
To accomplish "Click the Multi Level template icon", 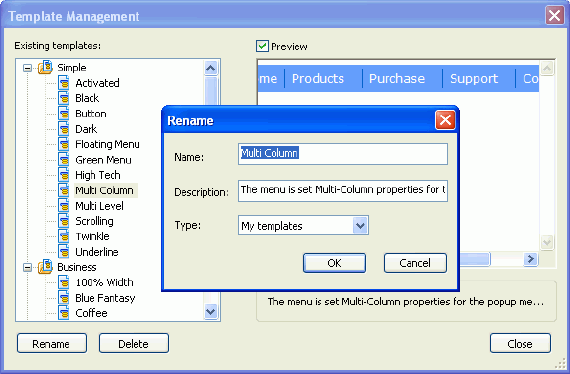I will tap(64, 206).
